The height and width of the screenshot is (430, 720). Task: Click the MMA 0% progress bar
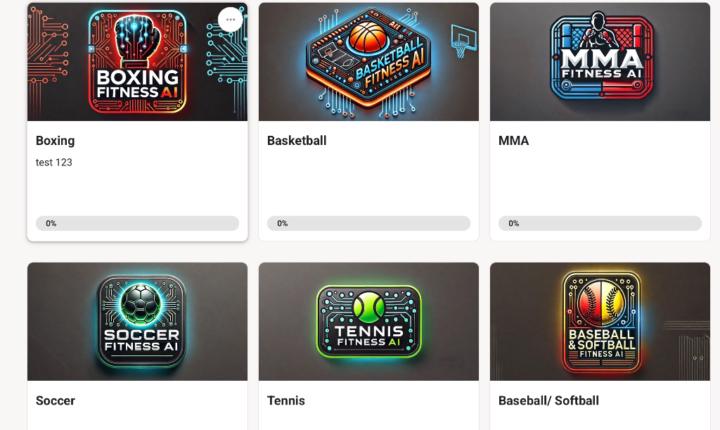tap(600, 223)
